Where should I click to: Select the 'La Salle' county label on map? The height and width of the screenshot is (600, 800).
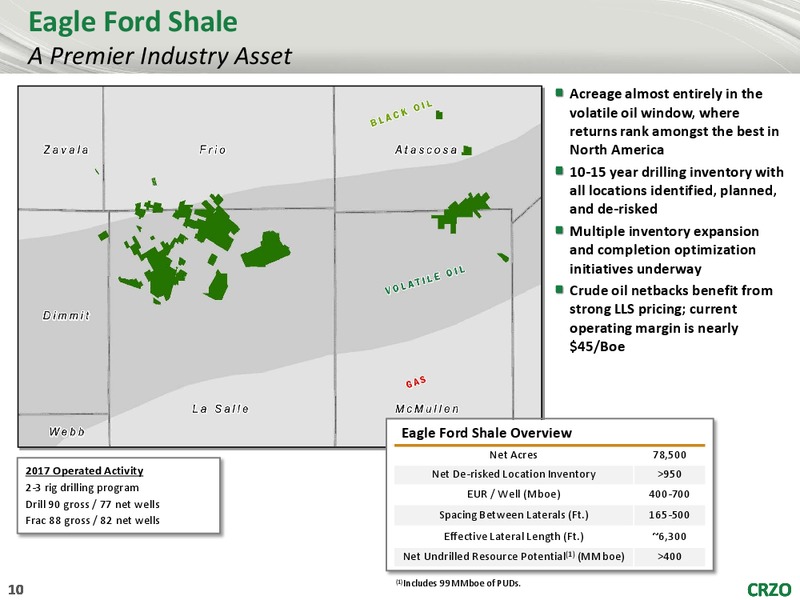tap(220, 409)
